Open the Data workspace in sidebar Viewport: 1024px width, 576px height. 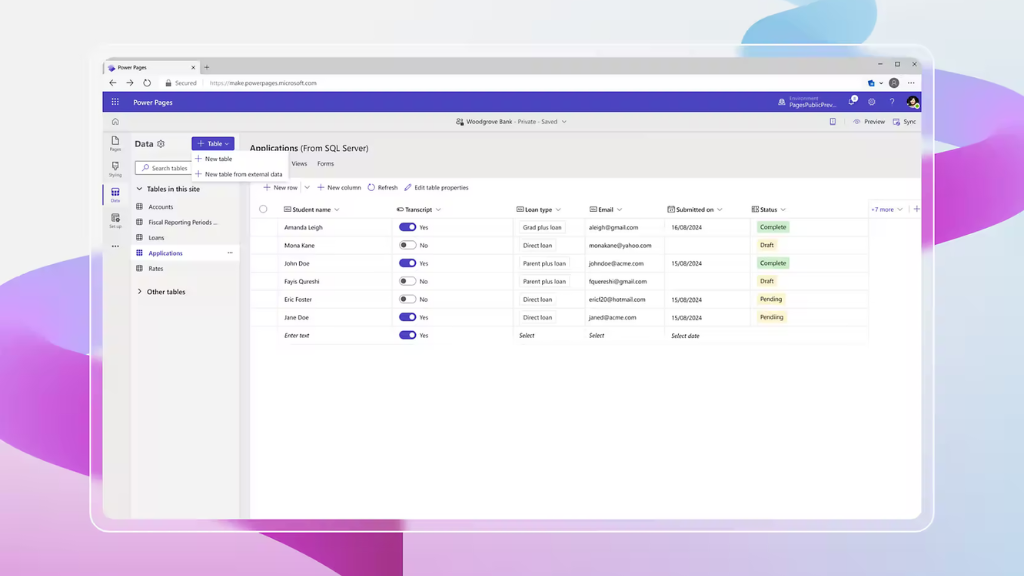[115, 195]
